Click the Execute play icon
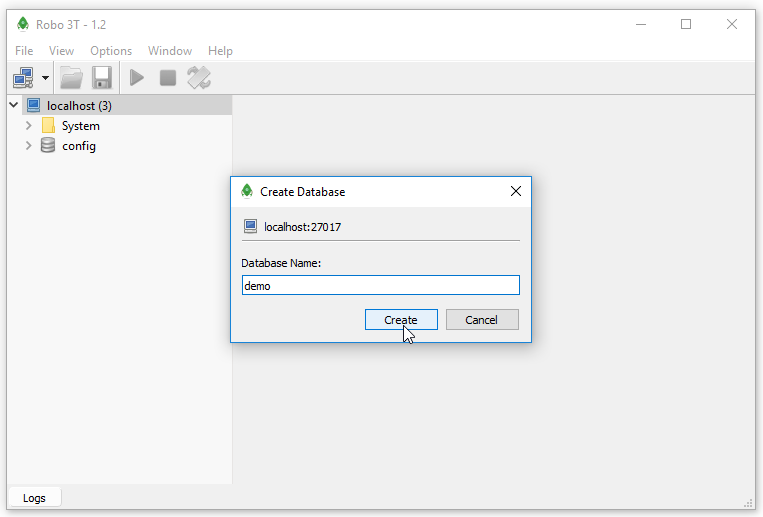The width and height of the screenshot is (763, 517). [137, 78]
